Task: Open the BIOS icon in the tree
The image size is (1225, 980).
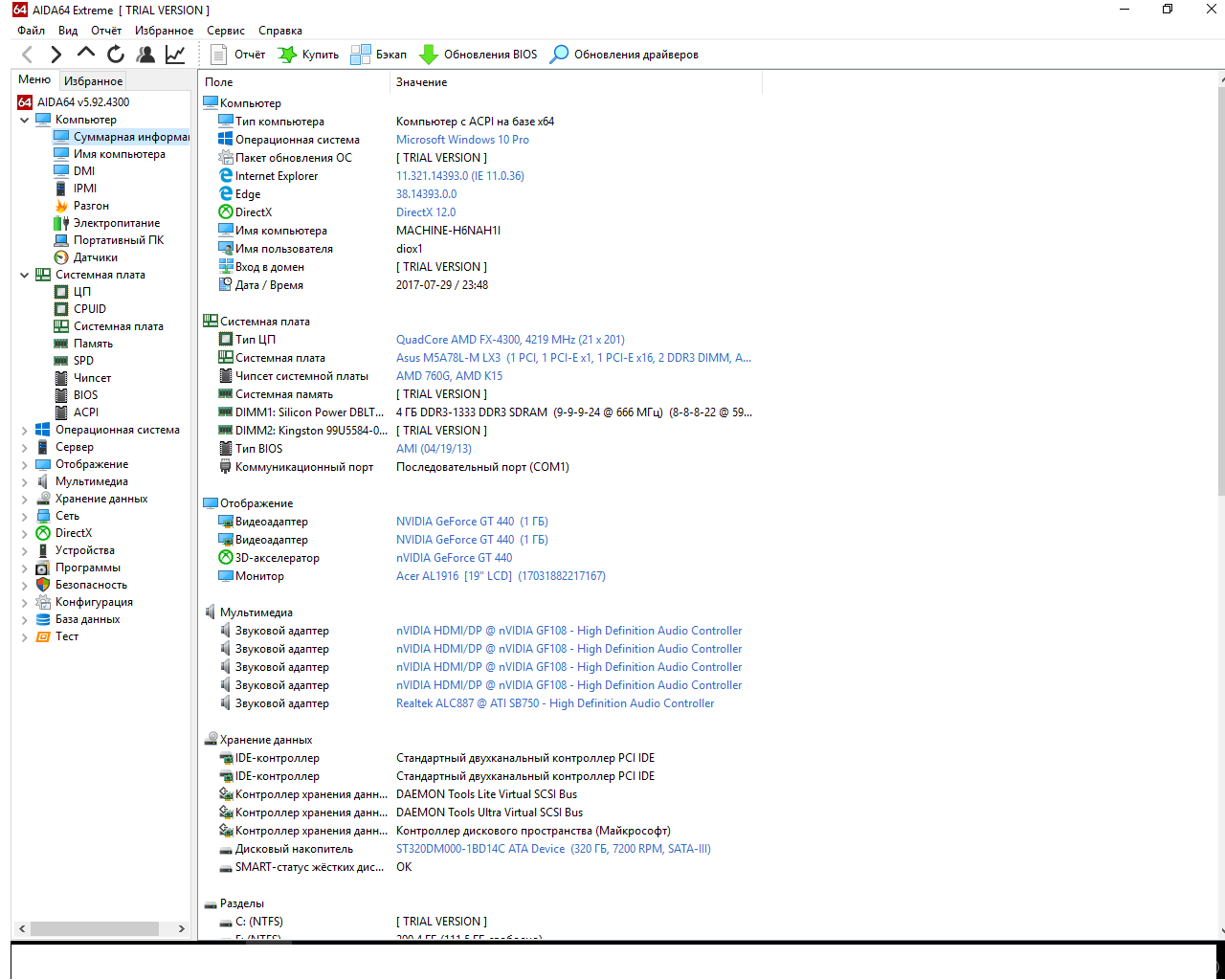Action: coord(61,395)
